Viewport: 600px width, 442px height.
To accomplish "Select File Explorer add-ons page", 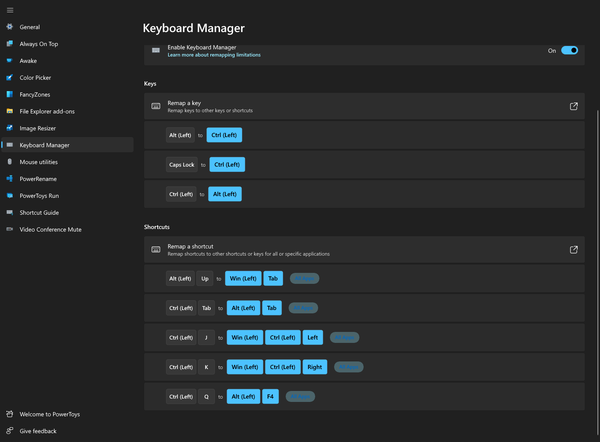I will 46,111.
